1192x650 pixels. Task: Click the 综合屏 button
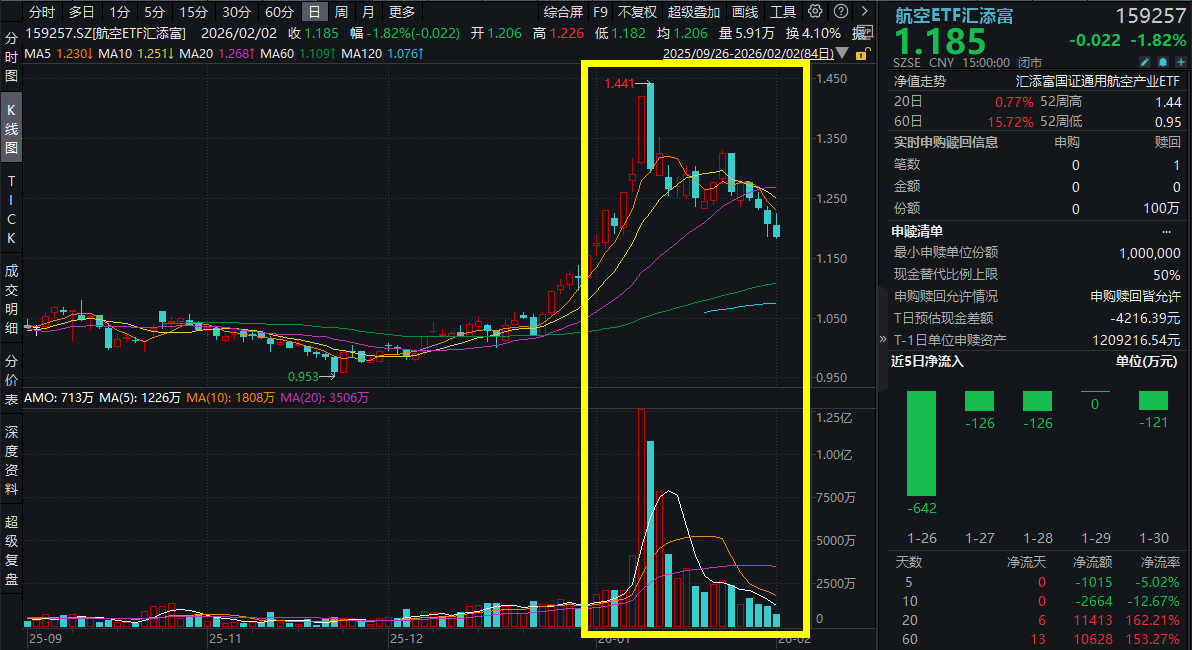click(x=561, y=12)
